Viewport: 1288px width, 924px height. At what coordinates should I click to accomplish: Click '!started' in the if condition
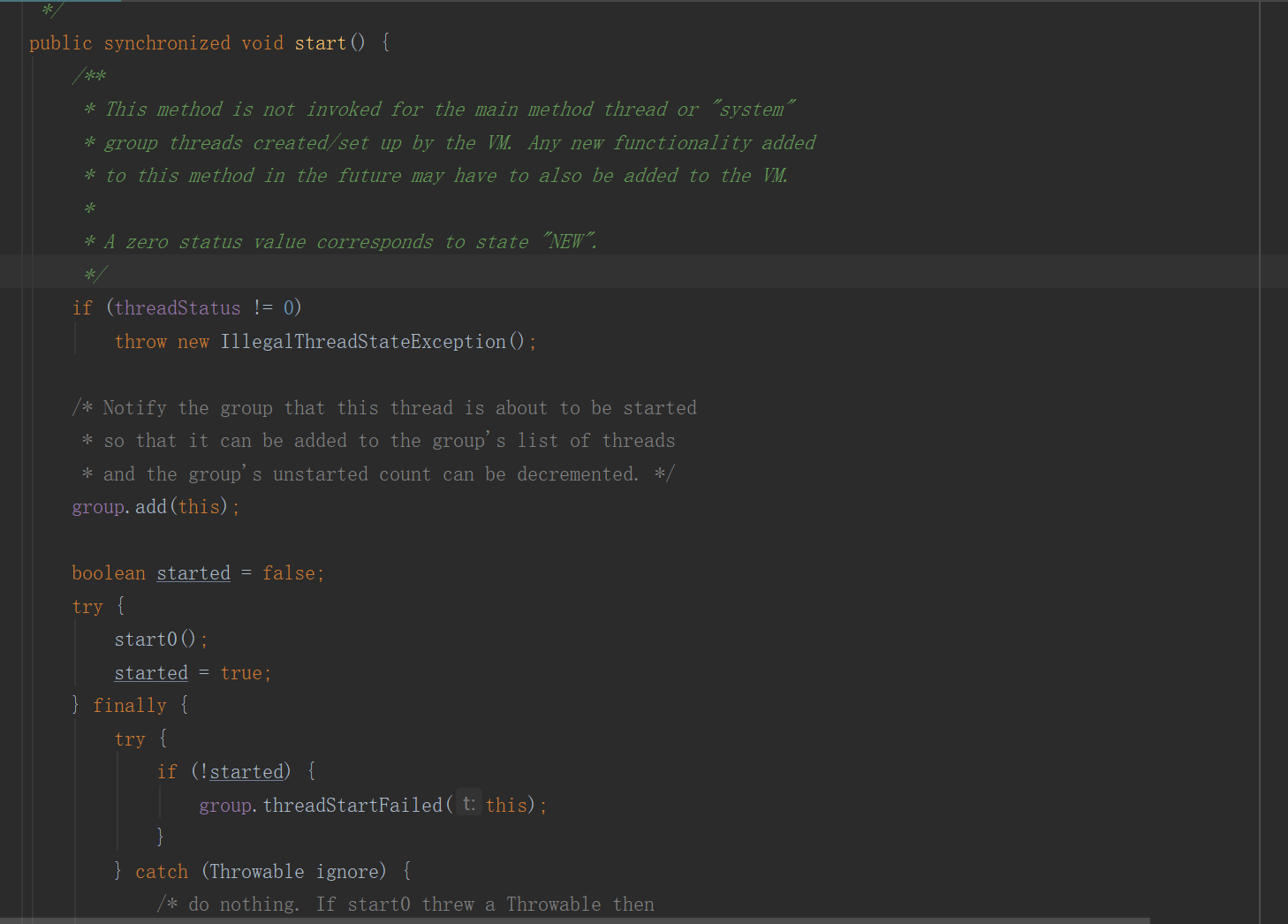[242, 772]
